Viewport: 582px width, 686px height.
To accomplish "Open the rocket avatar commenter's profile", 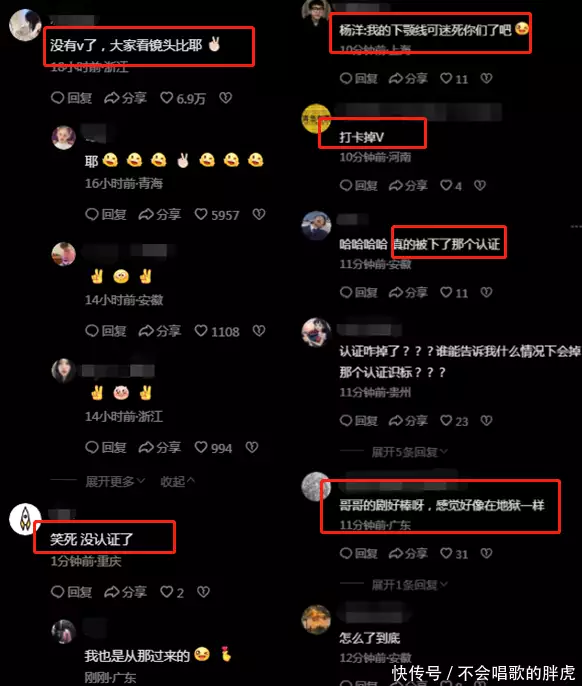I will click(25, 519).
